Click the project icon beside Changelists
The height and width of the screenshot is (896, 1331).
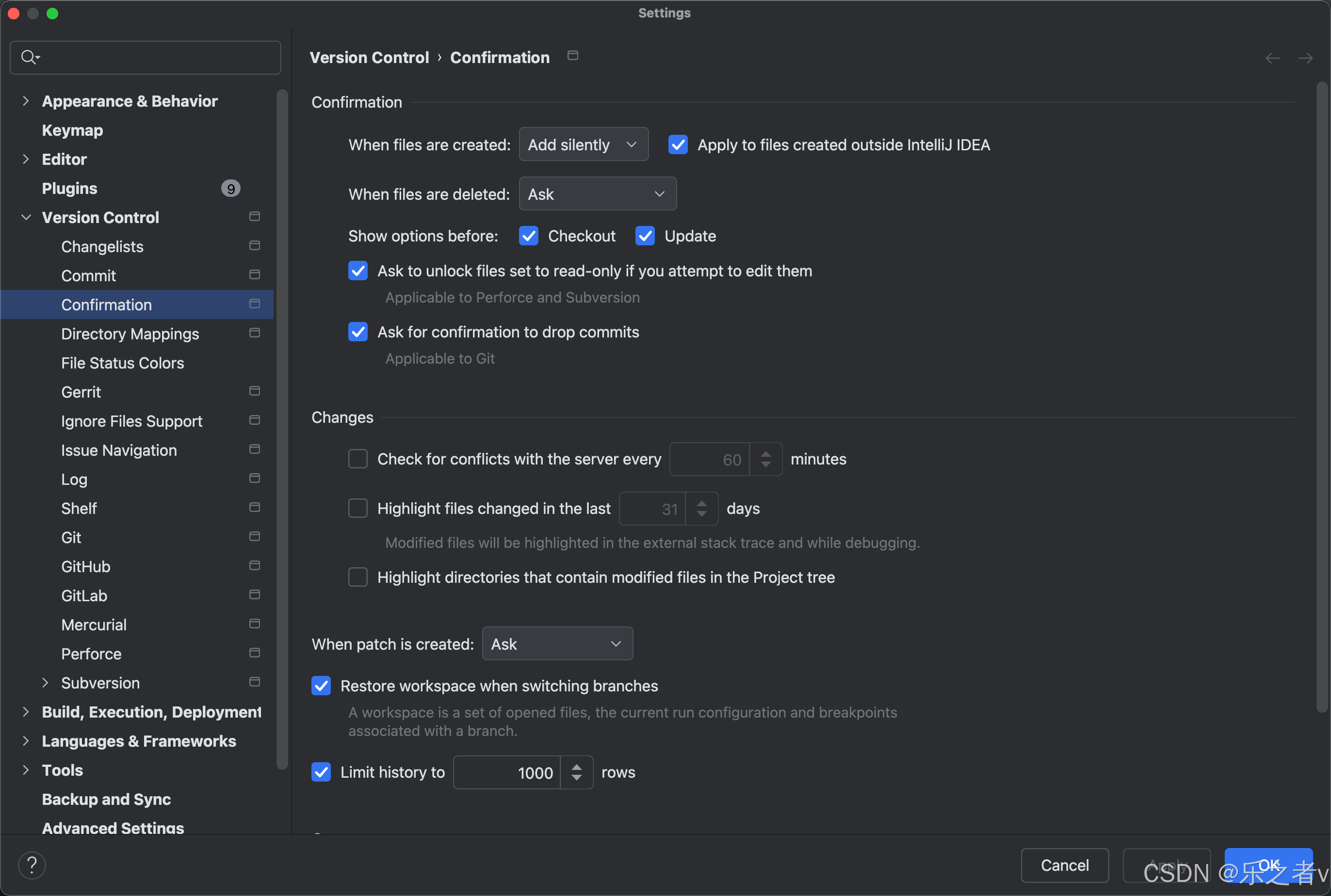pyautogui.click(x=255, y=246)
